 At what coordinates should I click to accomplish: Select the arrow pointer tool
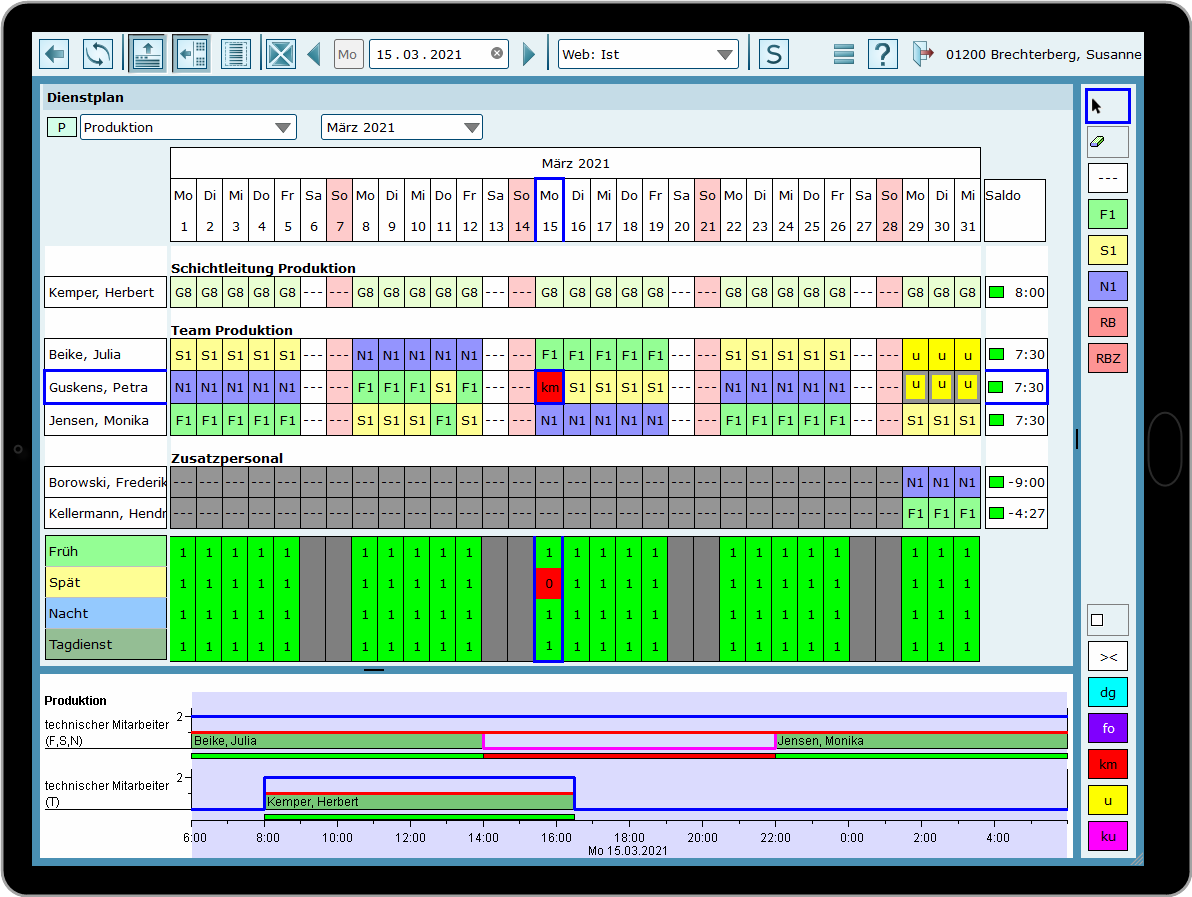(1107, 105)
